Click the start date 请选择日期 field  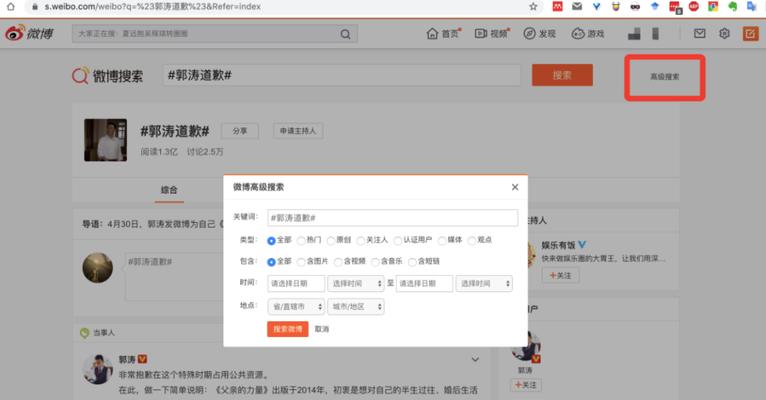[x=296, y=283]
